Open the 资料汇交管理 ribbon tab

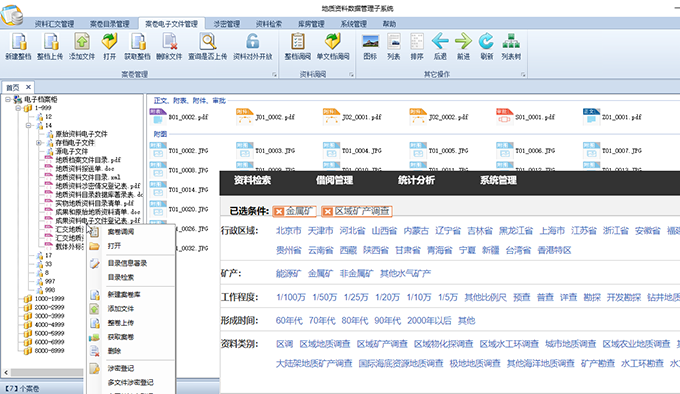coord(54,24)
